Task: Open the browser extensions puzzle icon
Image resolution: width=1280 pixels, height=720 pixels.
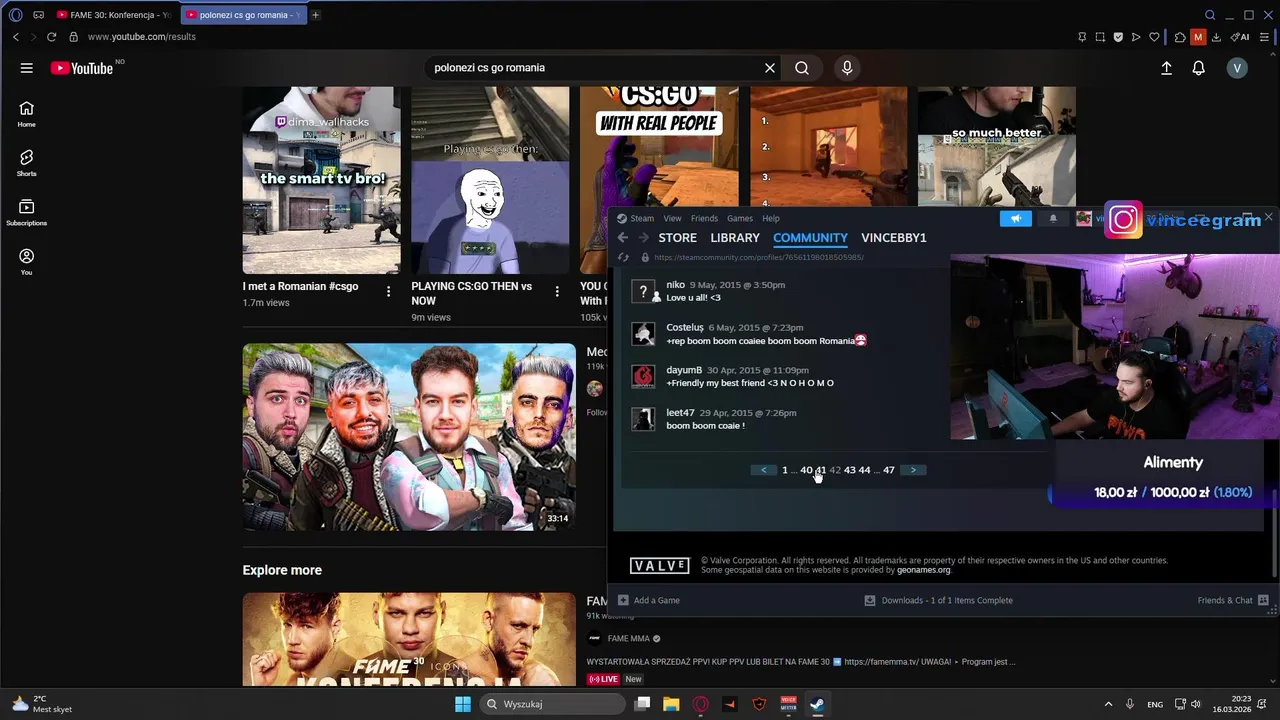Action: (1180, 37)
